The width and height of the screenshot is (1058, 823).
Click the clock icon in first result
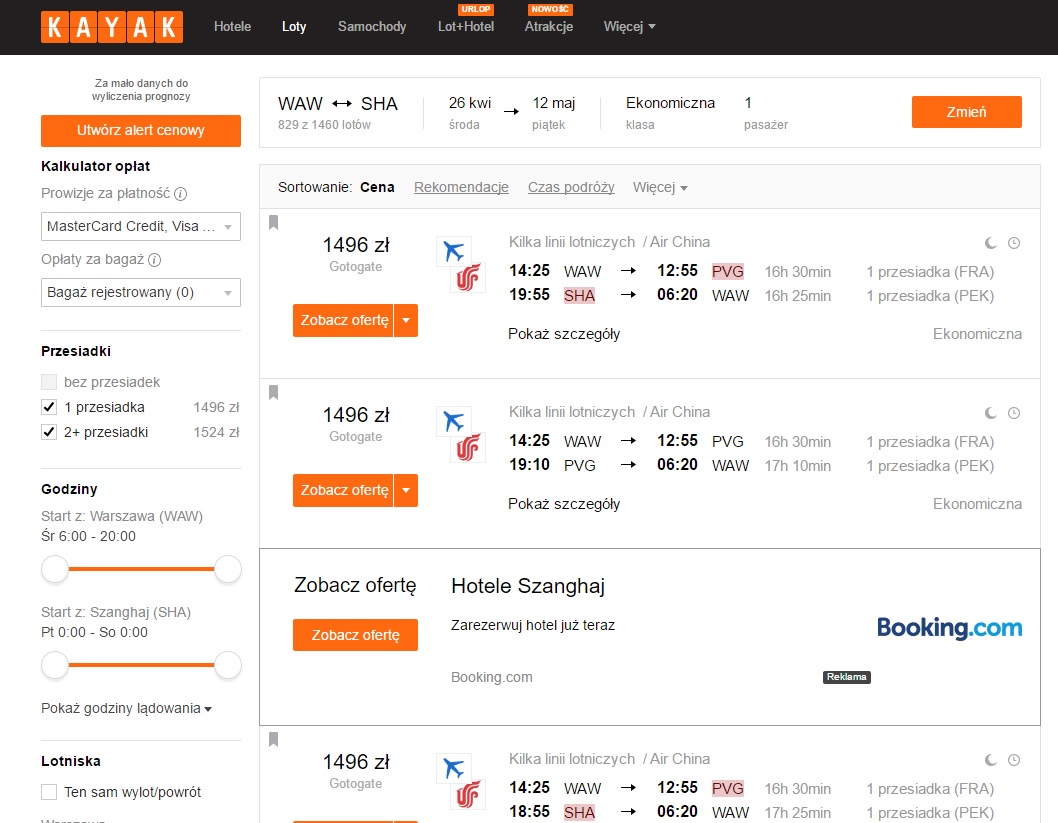[x=1013, y=243]
